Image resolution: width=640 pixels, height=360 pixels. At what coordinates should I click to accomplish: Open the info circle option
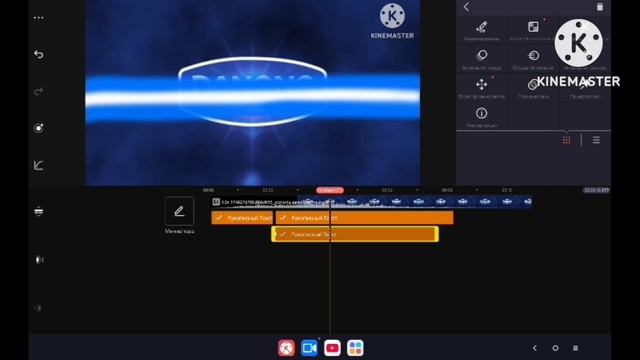click(482, 116)
